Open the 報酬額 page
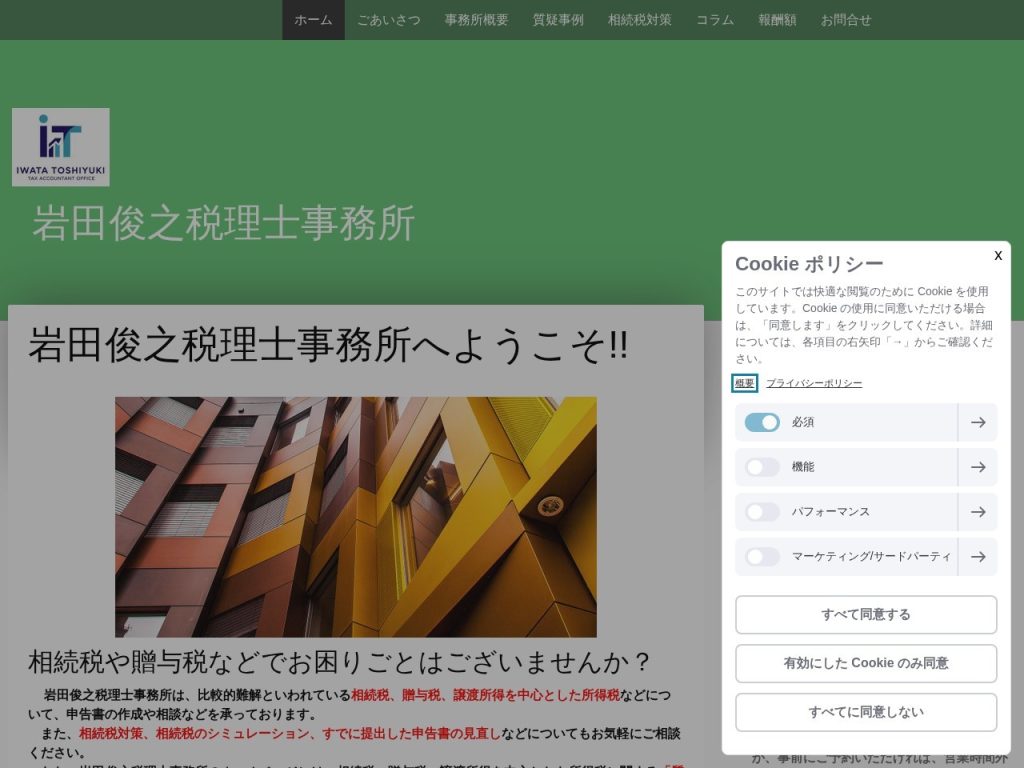The width and height of the screenshot is (1024, 768). tap(776, 20)
